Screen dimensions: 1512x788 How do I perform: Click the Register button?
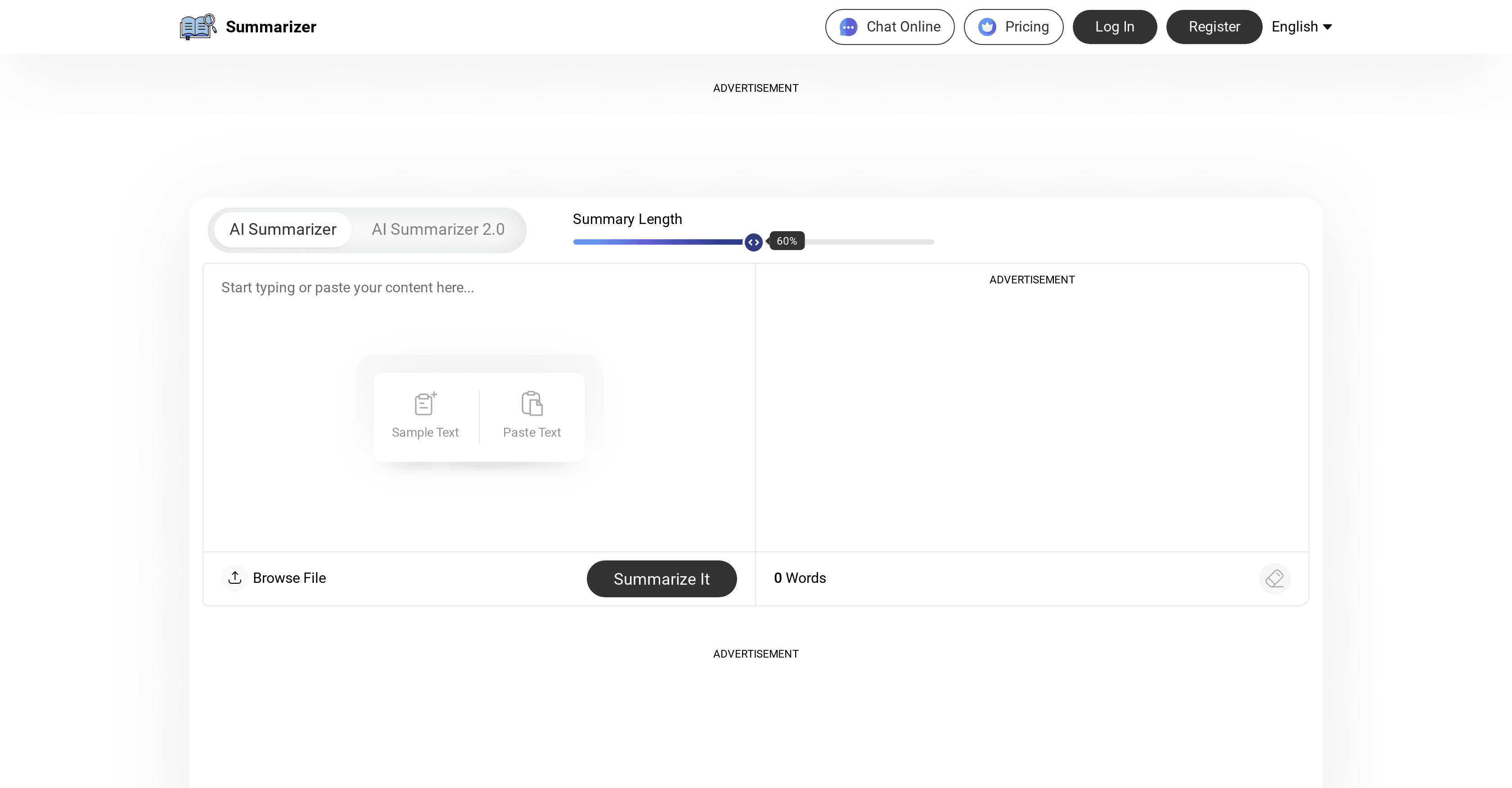pos(1214,27)
